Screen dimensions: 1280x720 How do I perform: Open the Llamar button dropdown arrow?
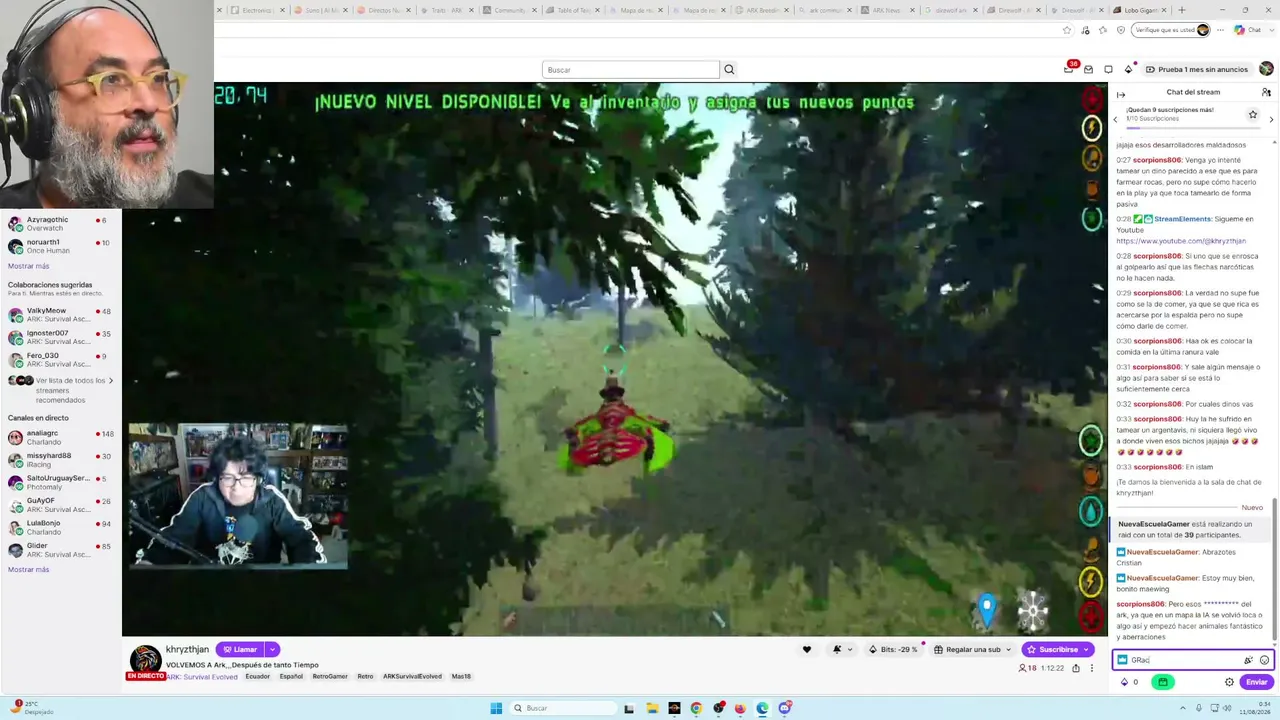point(272,649)
